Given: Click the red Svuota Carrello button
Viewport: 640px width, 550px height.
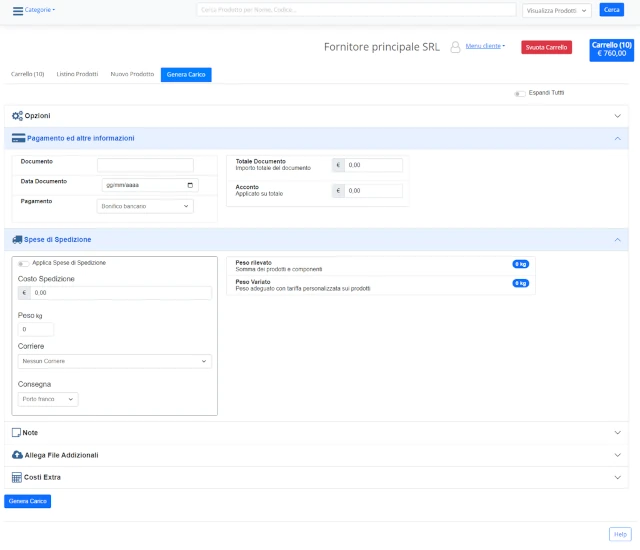Looking at the screenshot, I should (547, 47).
